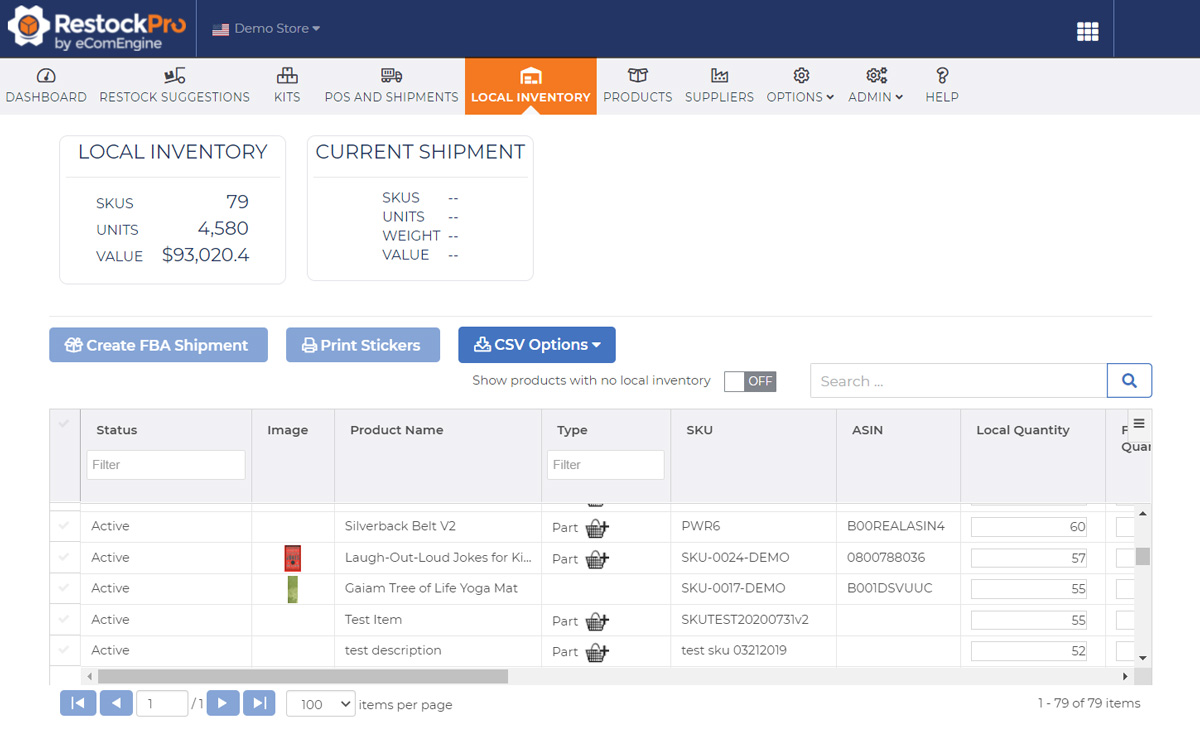The image size is (1200, 746).
Task: Toggle show products with no local inventory
Action: click(750, 381)
